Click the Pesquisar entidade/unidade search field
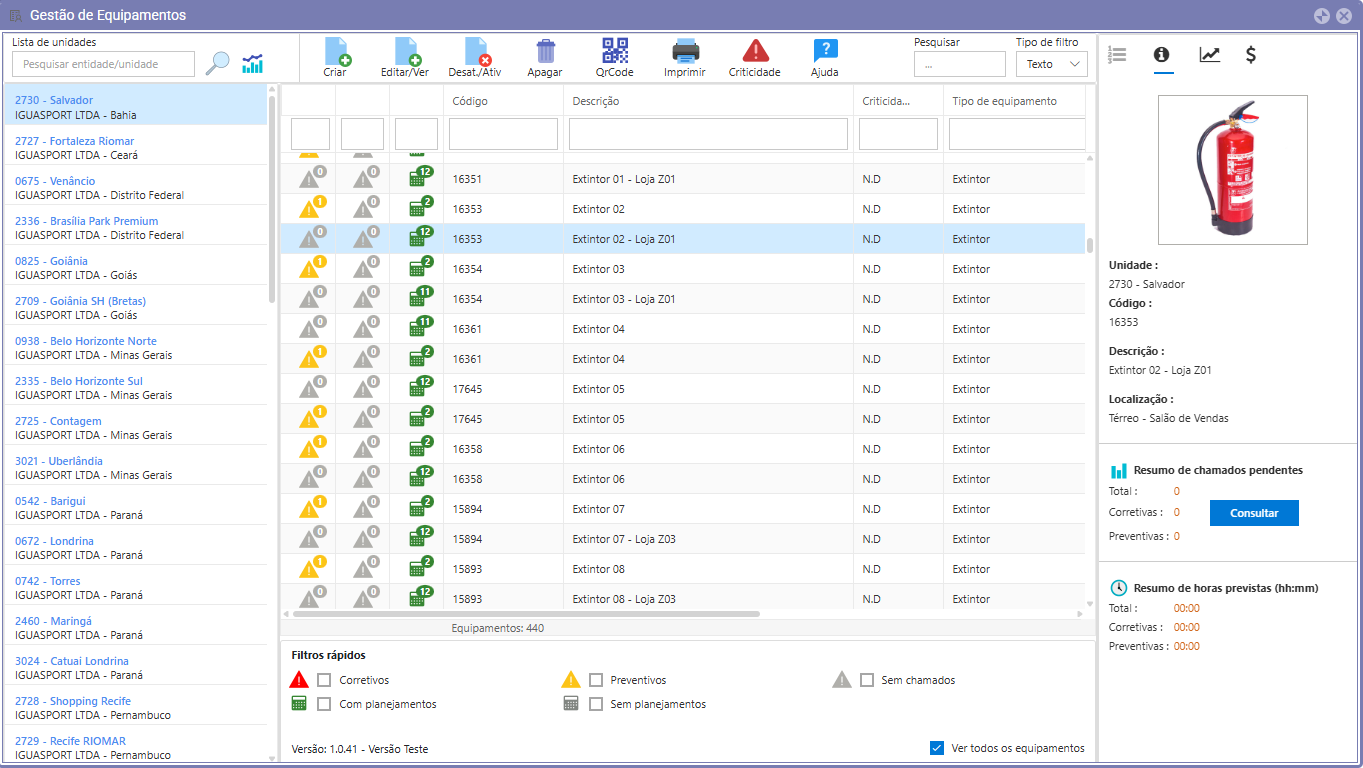This screenshot has width=1363, height=768. pos(103,64)
